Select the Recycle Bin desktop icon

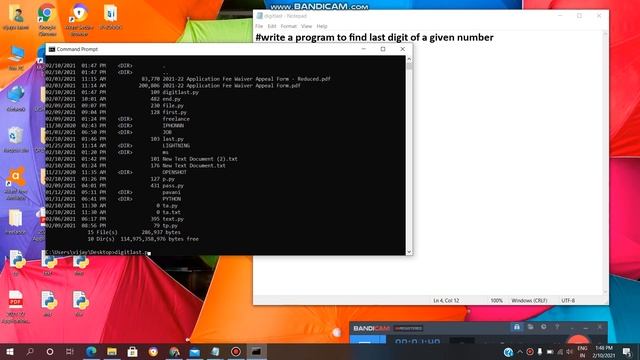16,140
